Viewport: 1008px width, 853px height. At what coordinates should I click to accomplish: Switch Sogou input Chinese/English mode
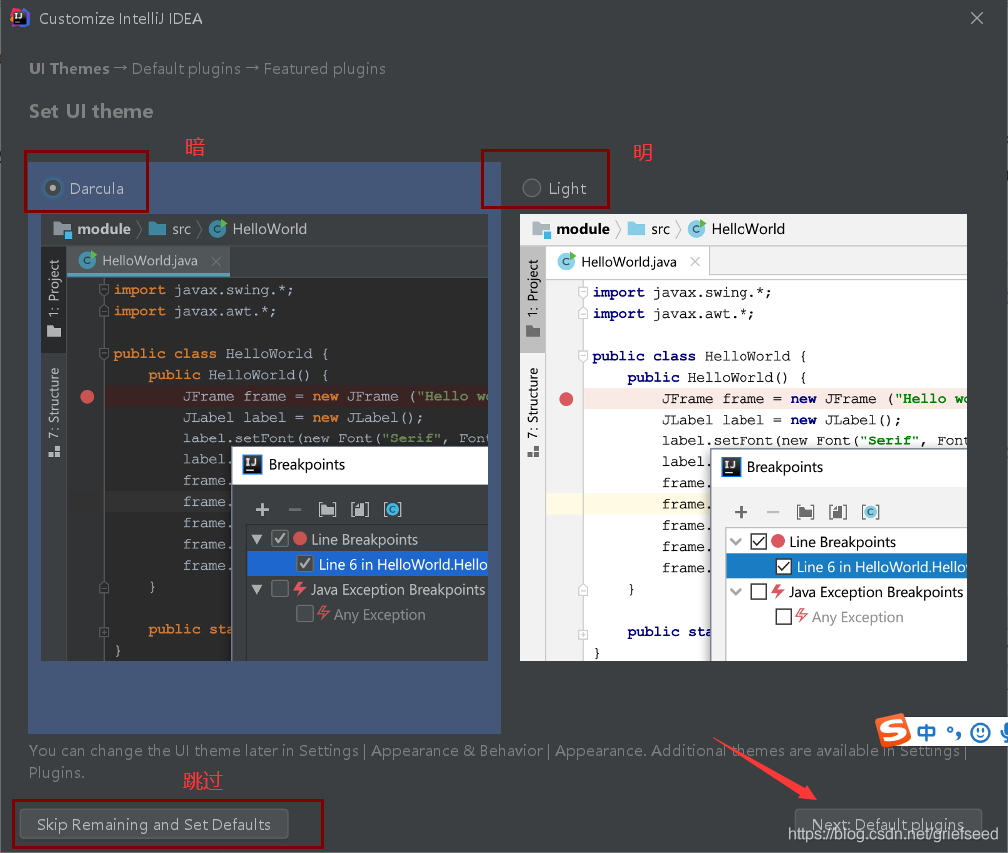pos(926,732)
